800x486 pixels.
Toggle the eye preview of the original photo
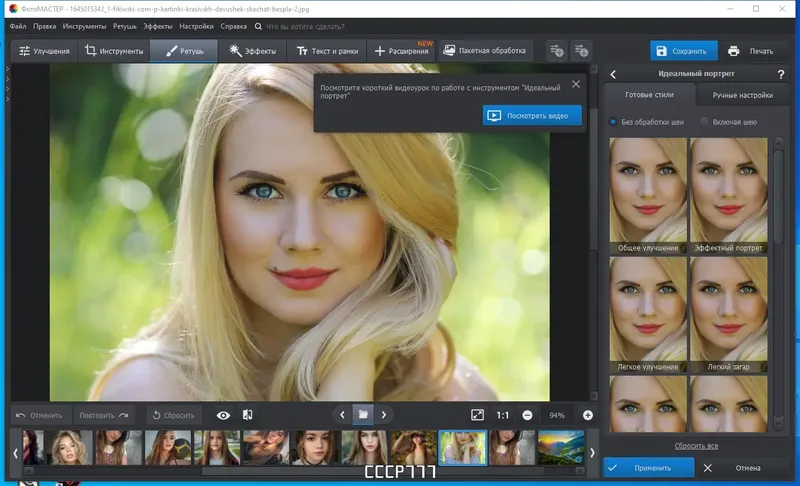(x=223, y=414)
